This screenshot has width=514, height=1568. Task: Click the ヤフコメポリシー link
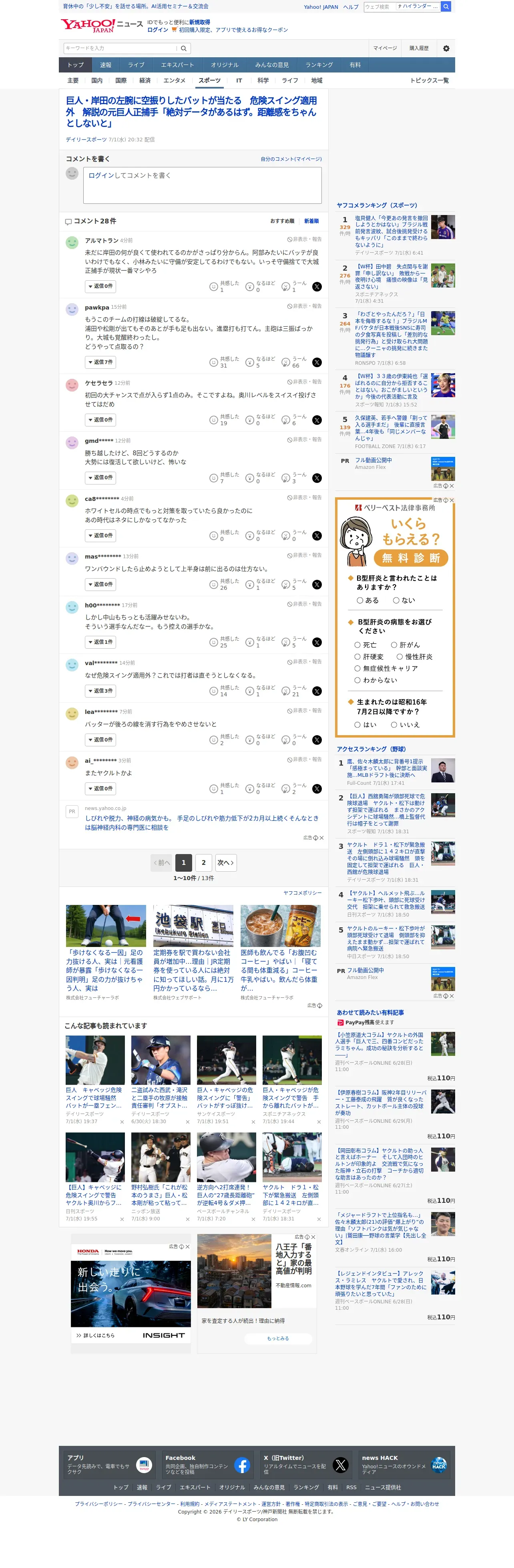coord(302,893)
